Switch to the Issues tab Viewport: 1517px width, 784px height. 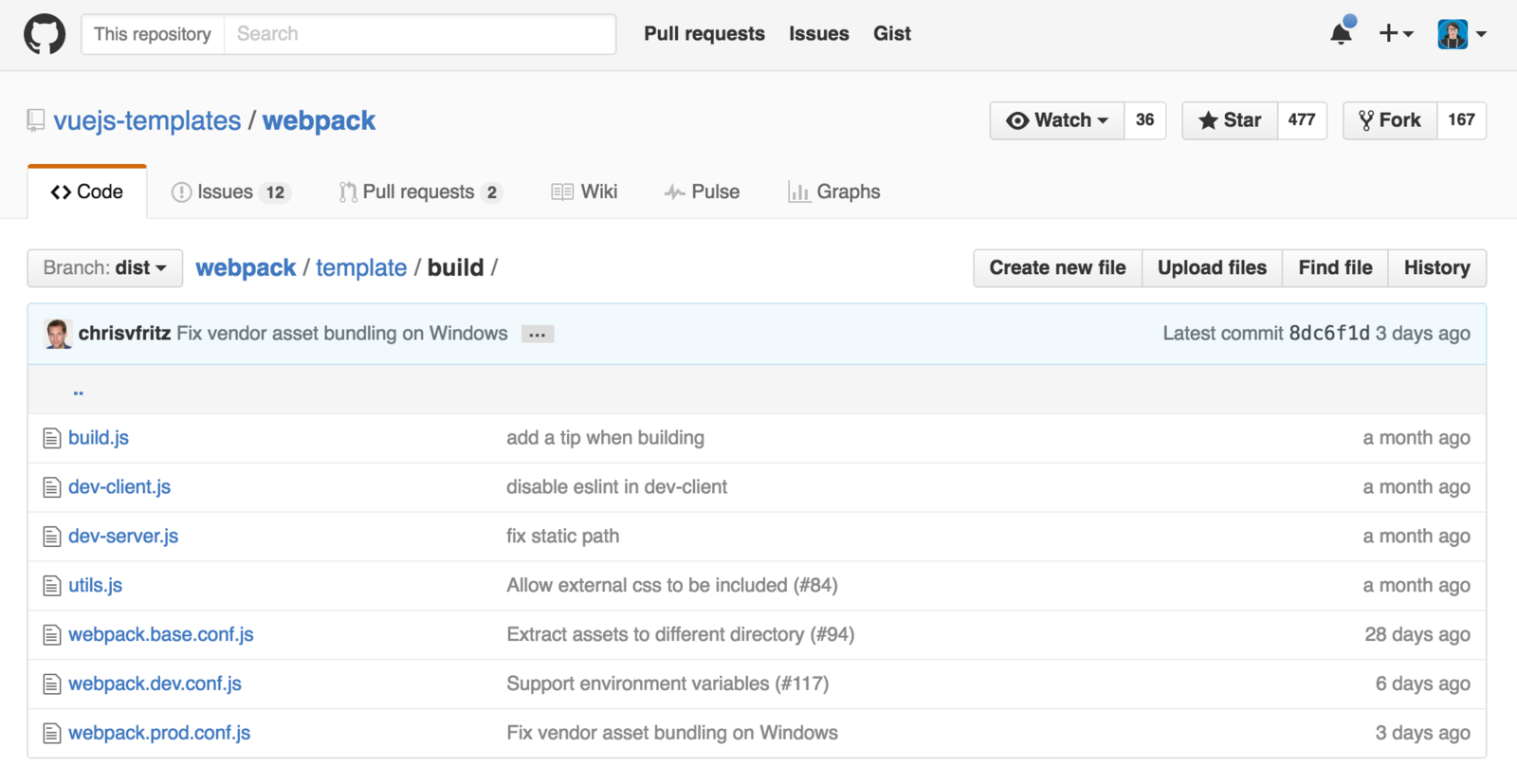point(230,192)
